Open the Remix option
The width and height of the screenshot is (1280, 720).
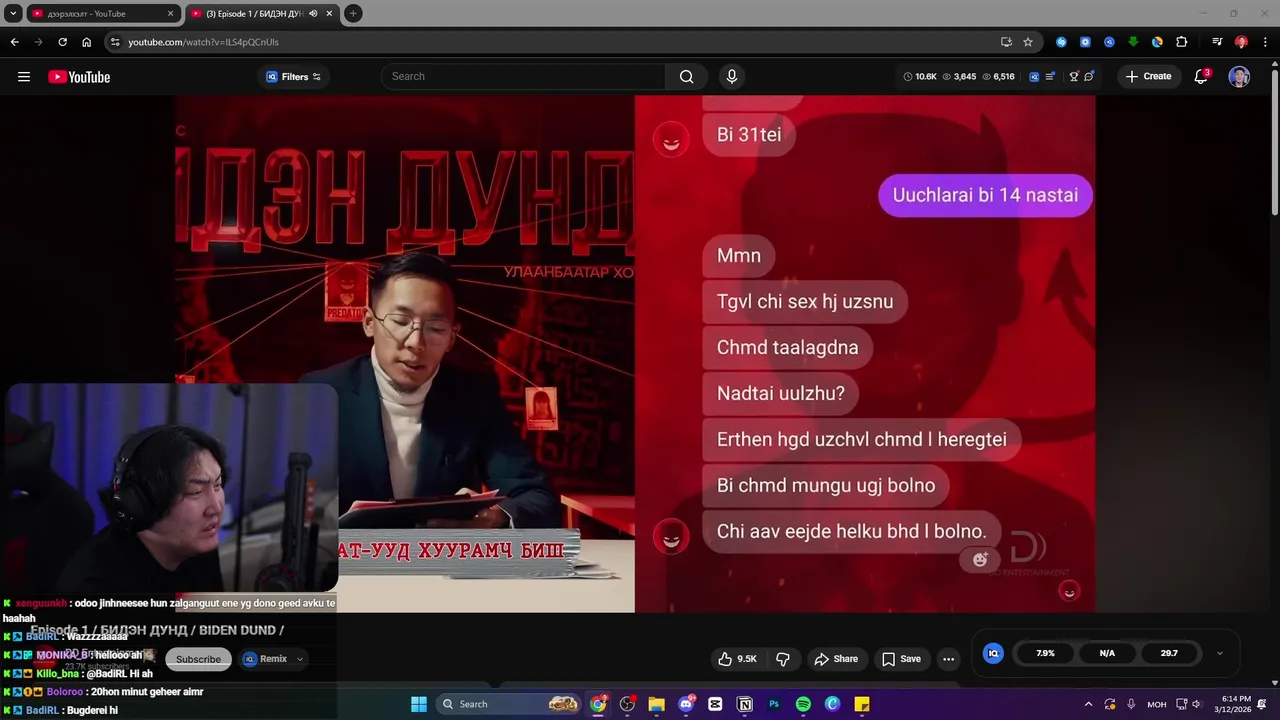point(265,659)
